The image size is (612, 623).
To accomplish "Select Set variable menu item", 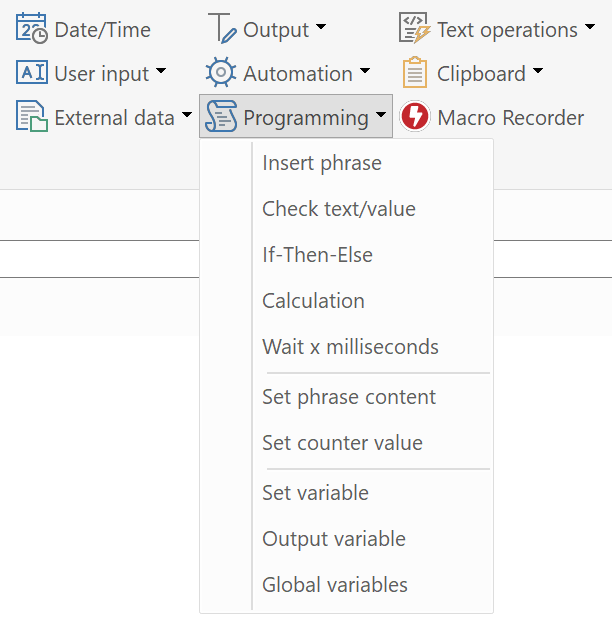I will pos(347,493).
